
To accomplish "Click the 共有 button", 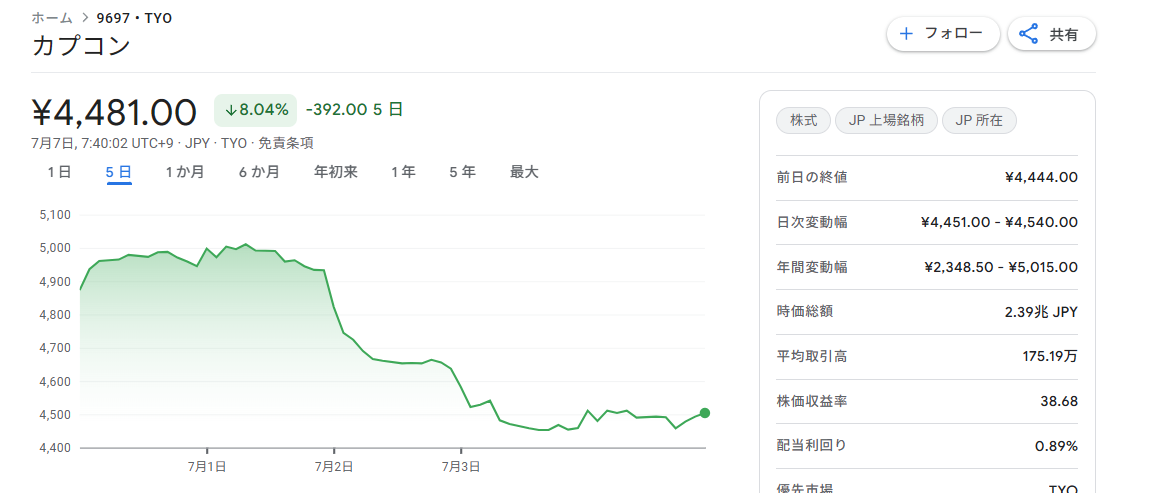I will 1051,34.
